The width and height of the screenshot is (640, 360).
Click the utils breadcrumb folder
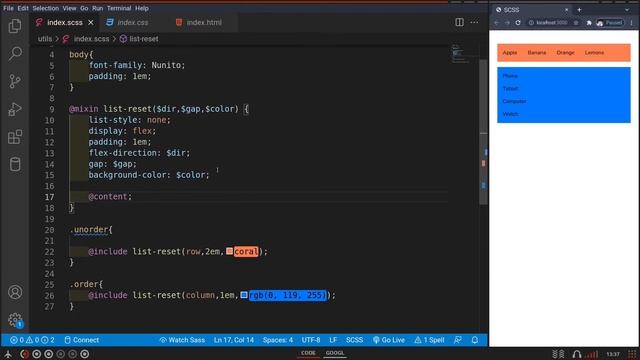coord(45,39)
